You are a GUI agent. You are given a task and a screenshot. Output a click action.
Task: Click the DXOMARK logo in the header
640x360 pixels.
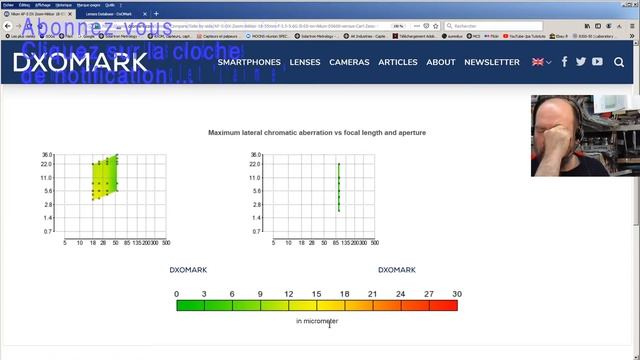point(80,62)
